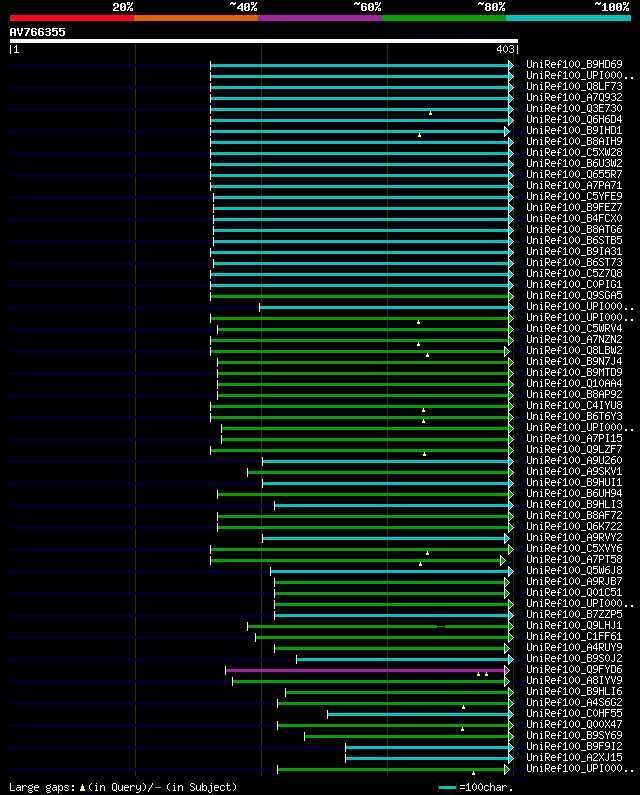Open UniRef100_A9RJB7 entry

pyautogui.click(x=574, y=581)
